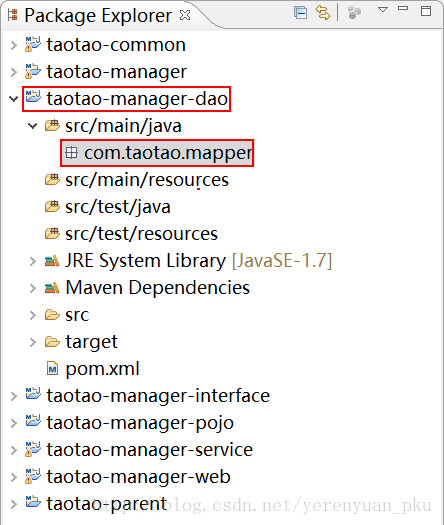Select the taotao-parent label
Screen dimensions: 444x525
106,504
